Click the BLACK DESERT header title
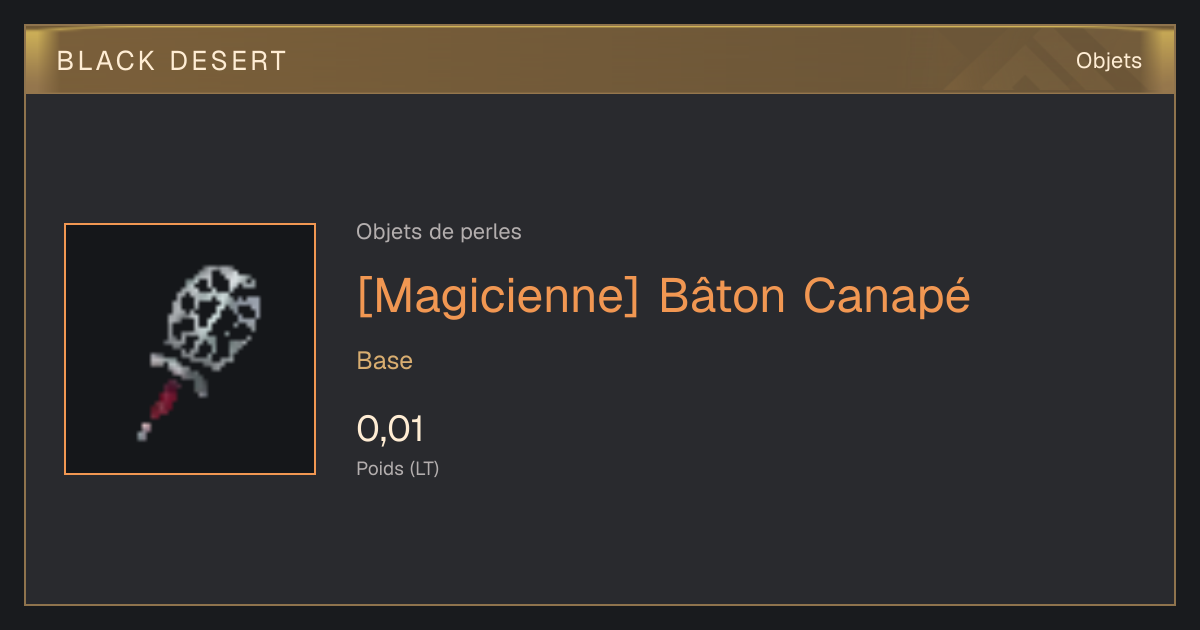 tap(172, 61)
